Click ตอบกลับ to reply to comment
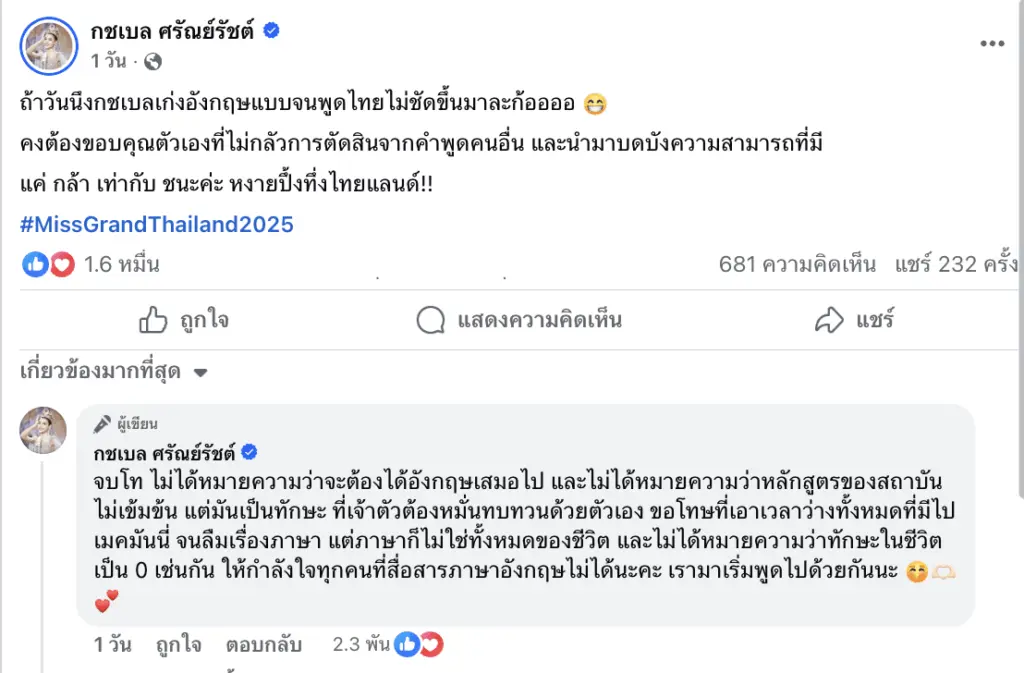This screenshot has width=1024, height=673. pyautogui.click(x=263, y=645)
